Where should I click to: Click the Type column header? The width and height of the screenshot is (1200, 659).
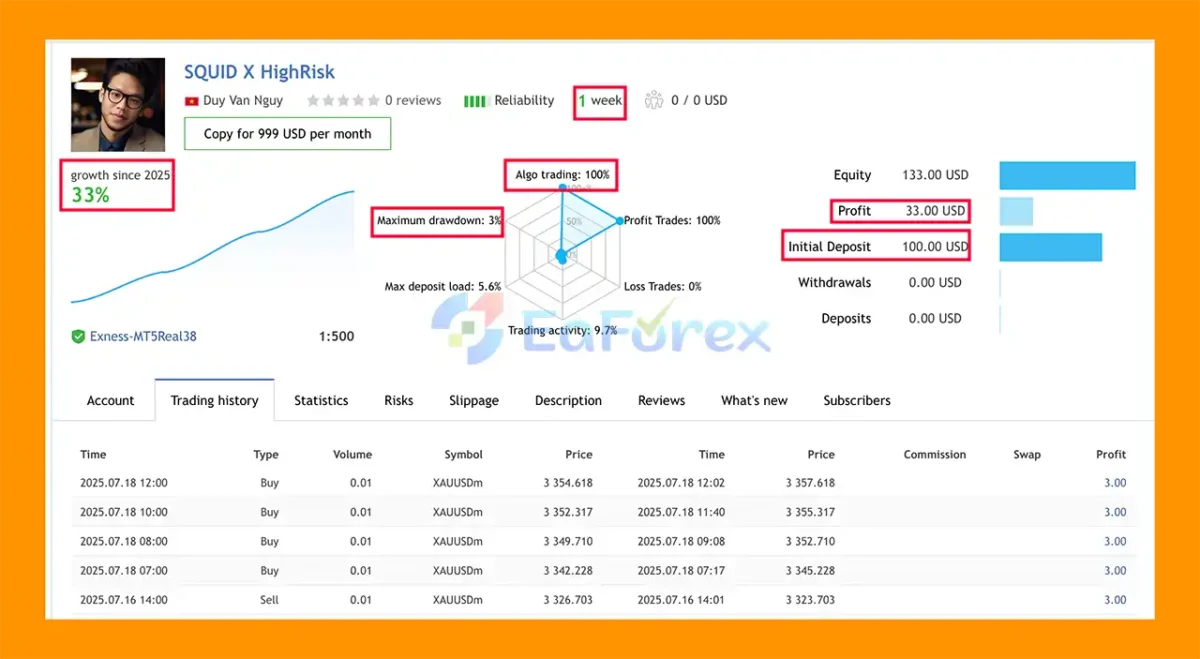266,454
